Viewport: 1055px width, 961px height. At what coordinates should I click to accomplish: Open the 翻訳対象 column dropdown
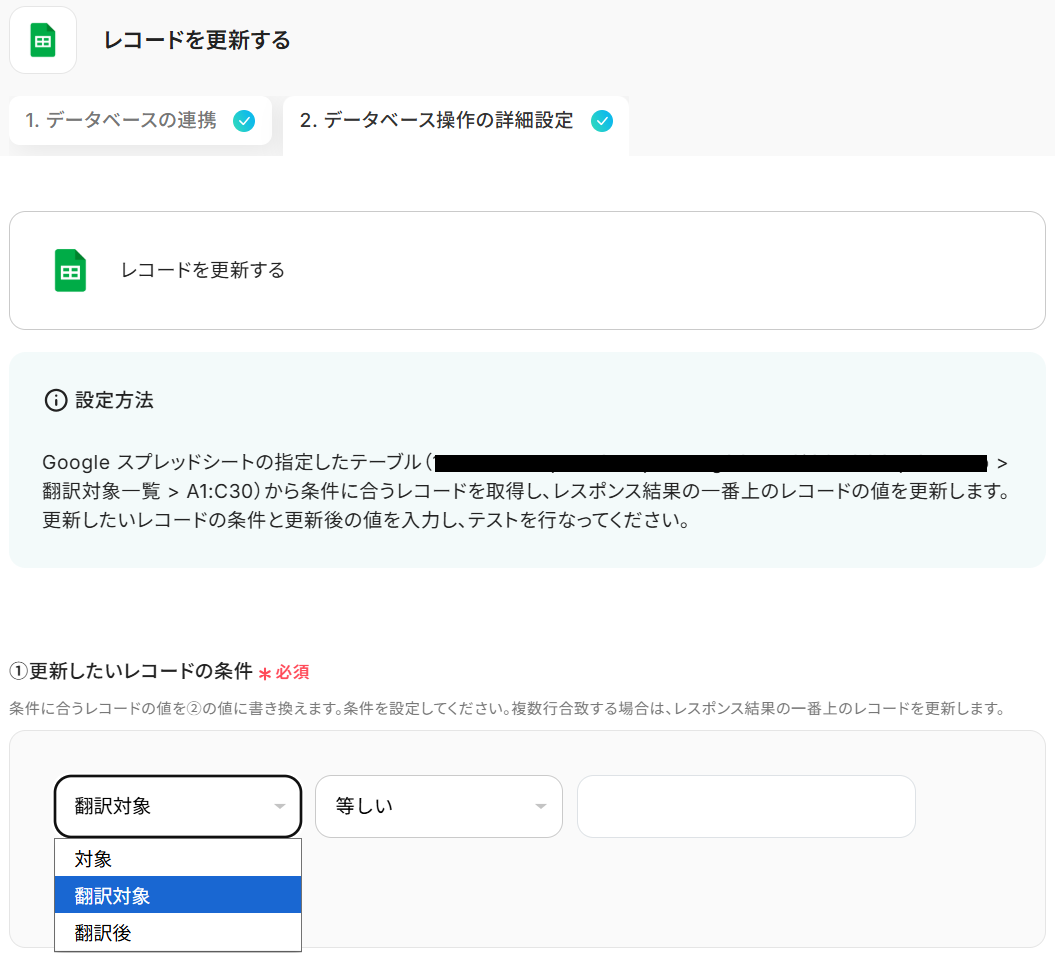[178, 806]
